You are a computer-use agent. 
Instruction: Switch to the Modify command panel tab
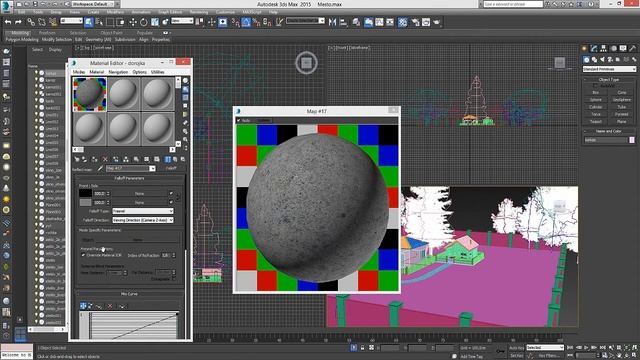594,49
